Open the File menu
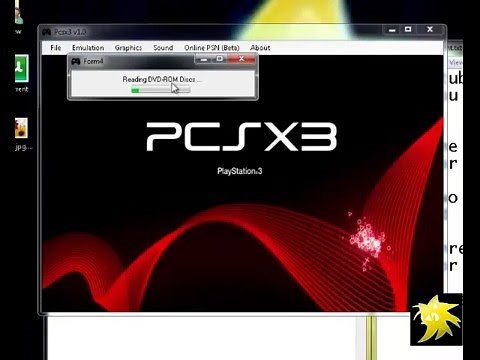 pos(56,48)
